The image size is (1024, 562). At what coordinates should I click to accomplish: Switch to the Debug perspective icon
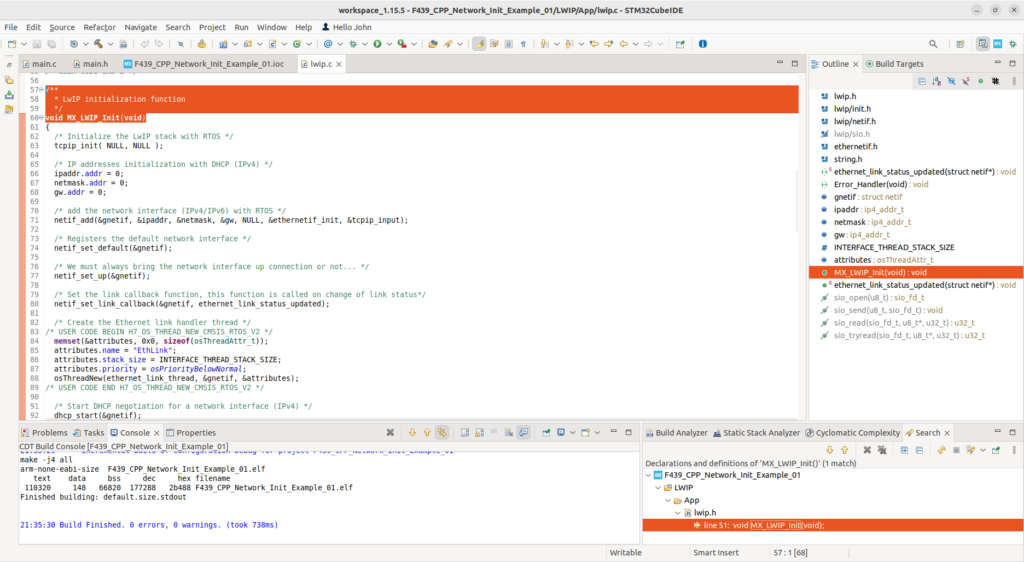coord(1013,44)
